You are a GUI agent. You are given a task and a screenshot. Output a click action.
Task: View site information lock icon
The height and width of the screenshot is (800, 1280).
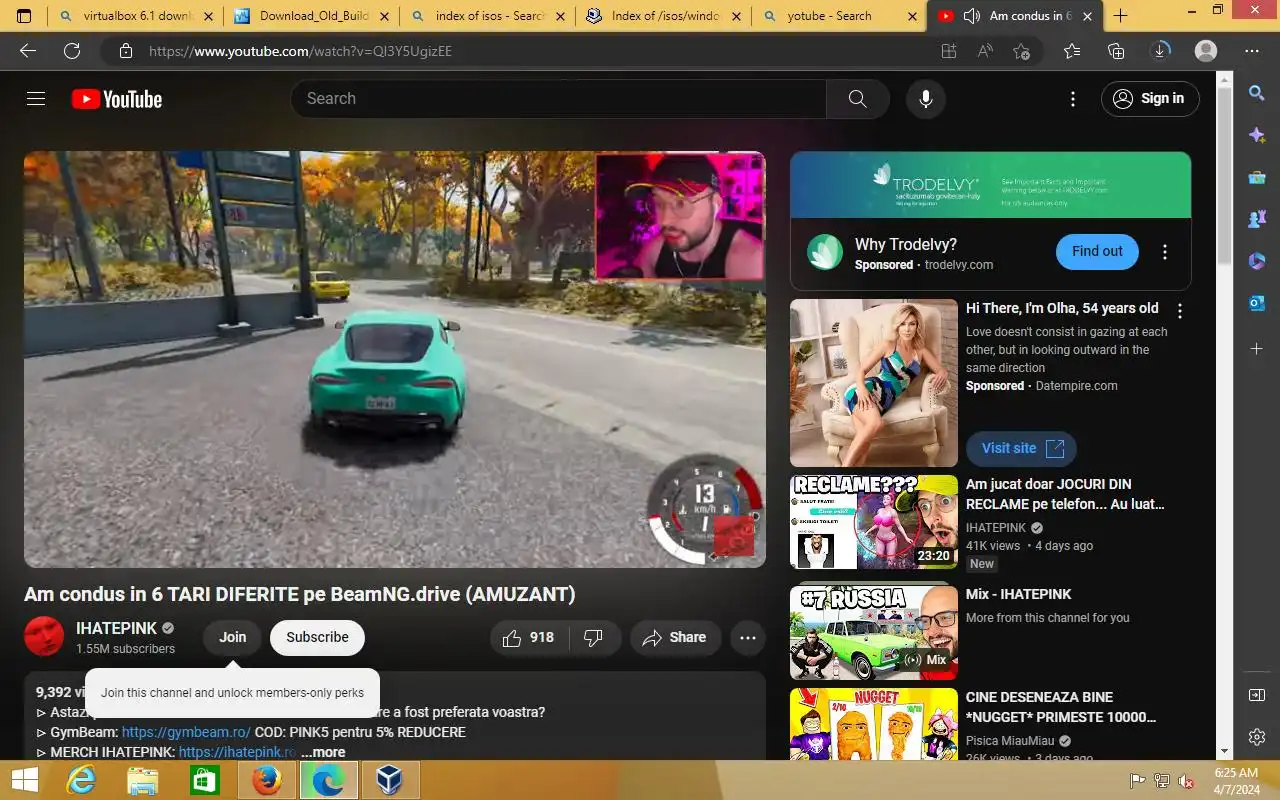125,51
